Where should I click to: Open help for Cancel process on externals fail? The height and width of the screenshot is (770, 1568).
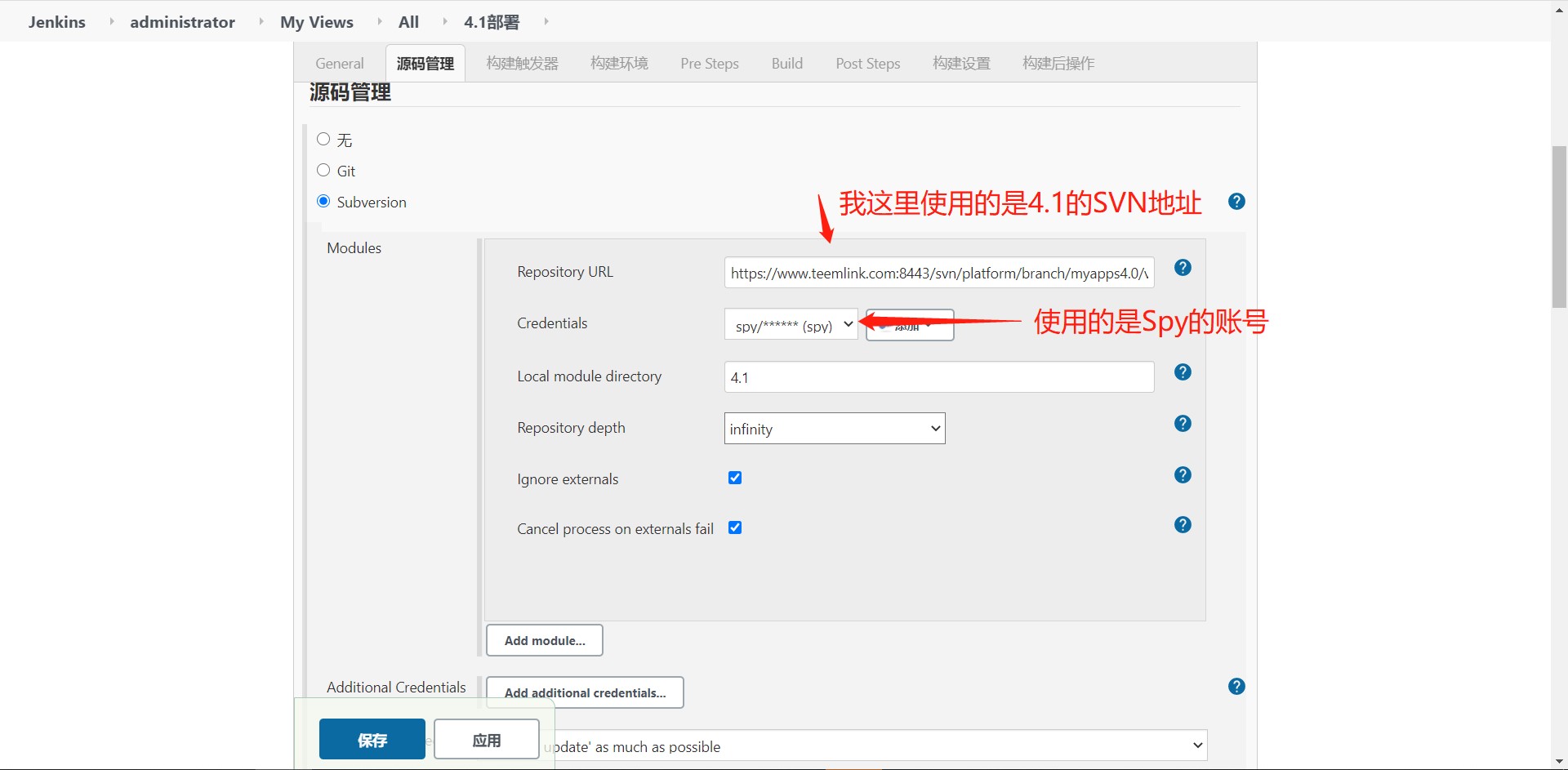point(1183,524)
